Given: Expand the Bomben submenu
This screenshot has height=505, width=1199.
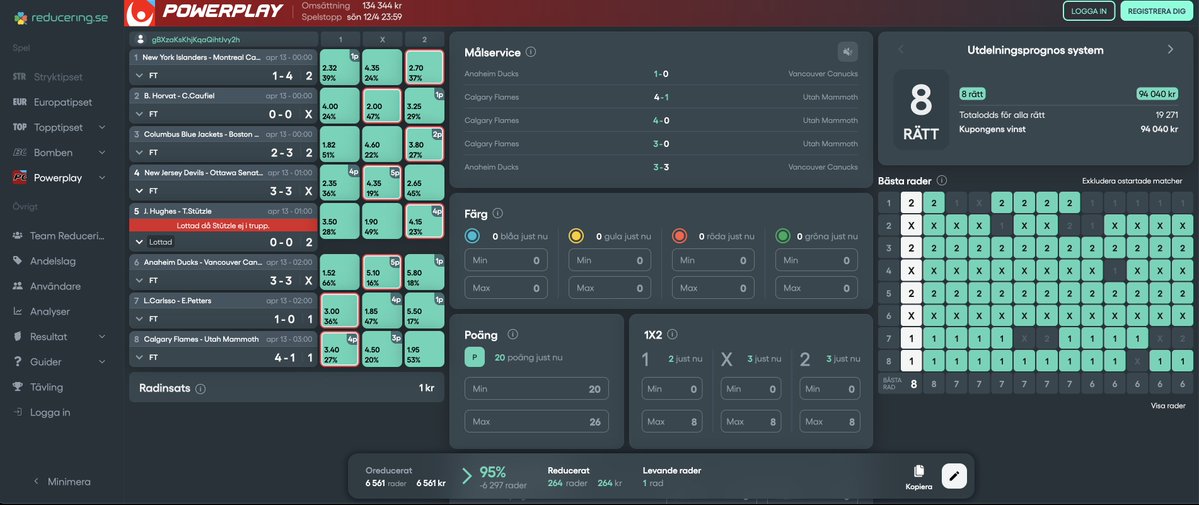Looking at the screenshot, I should tap(102, 153).
